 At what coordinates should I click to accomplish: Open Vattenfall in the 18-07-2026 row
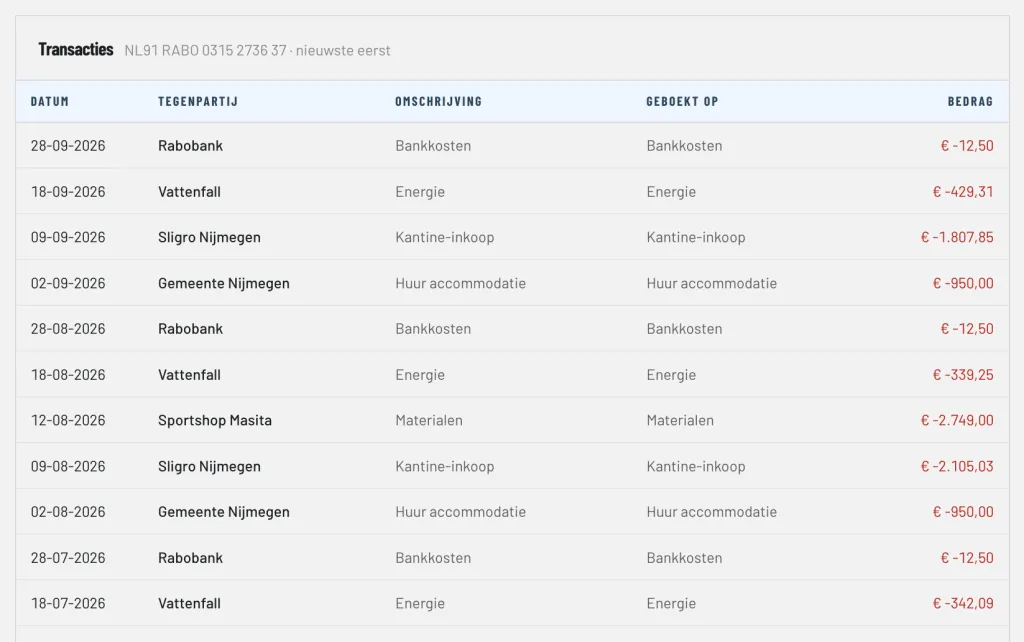189,603
